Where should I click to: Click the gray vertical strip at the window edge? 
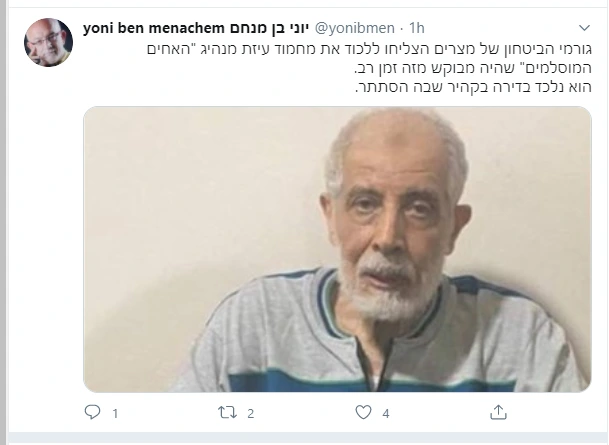click(x=3, y=222)
